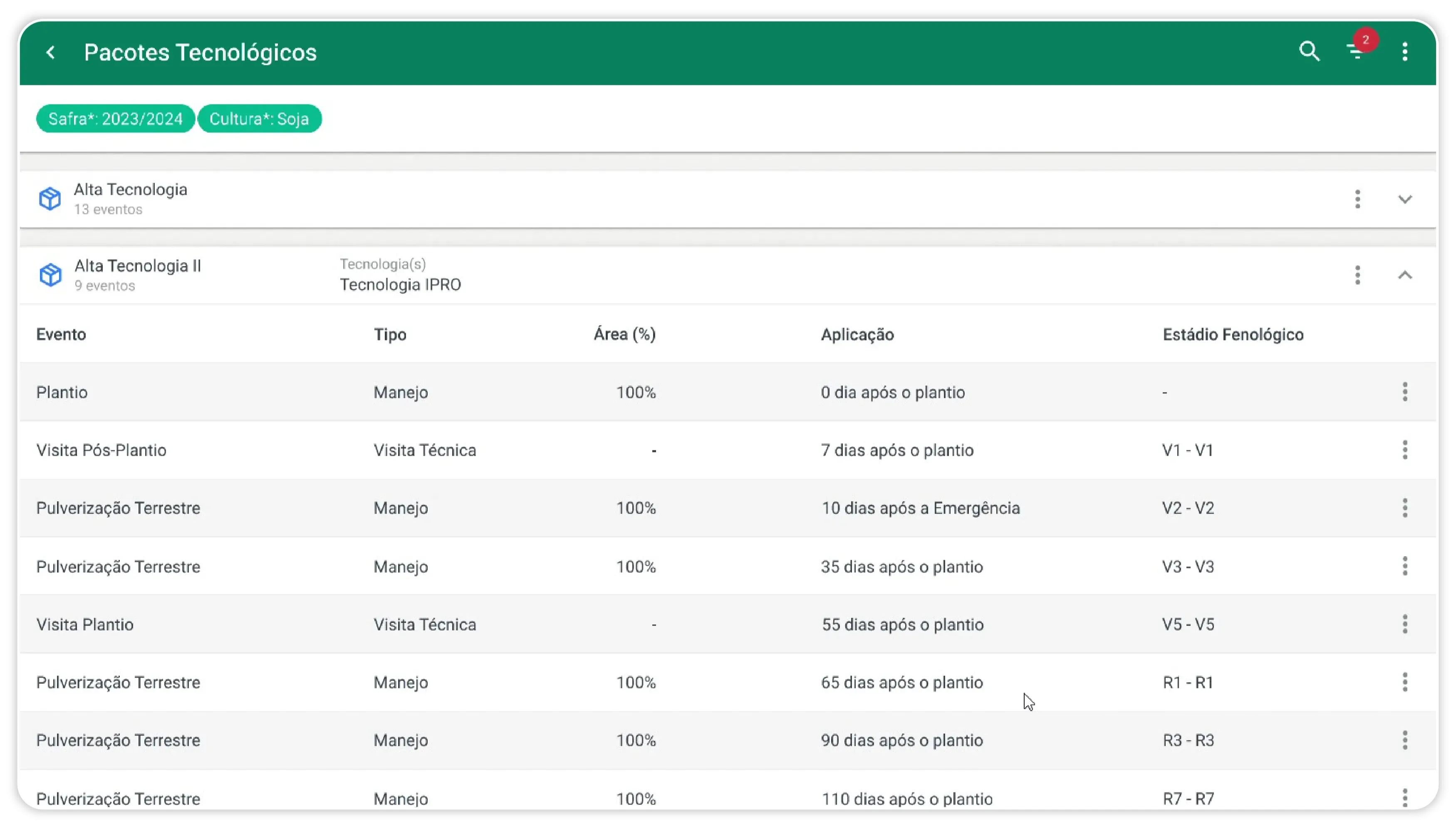Open row menu for the 65 dias após o plantio event
This screenshot has height=832, width=1456.
coord(1404,682)
